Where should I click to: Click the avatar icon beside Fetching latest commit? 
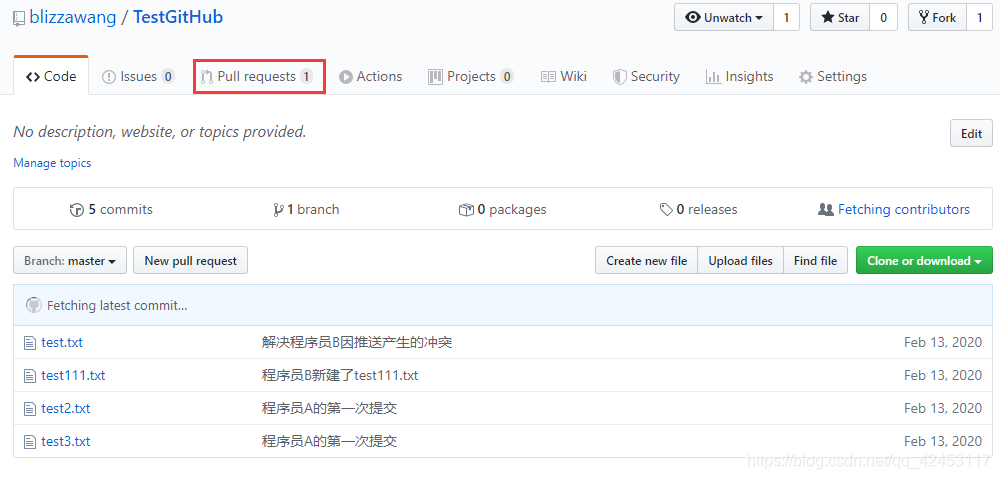click(x=34, y=305)
